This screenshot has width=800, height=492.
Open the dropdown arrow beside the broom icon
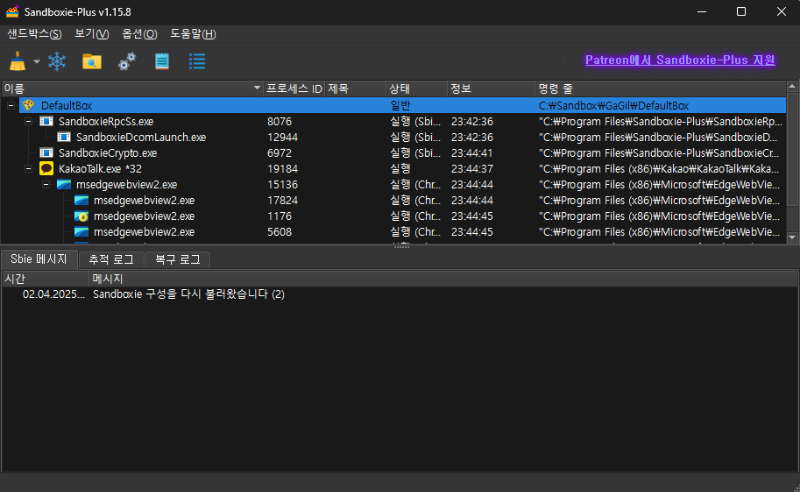tap(37, 62)
